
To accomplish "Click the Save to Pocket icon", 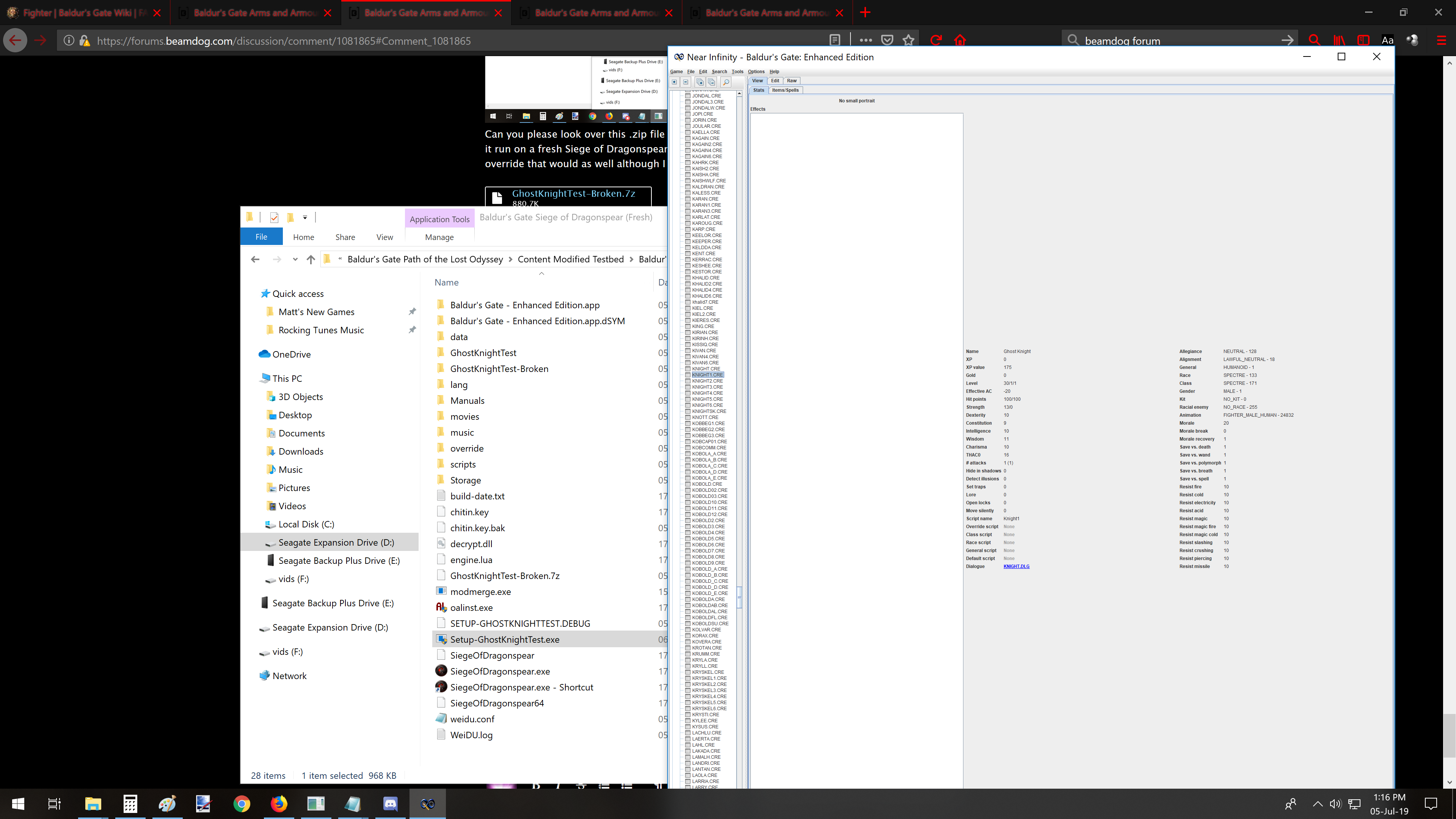I will pyautogui.click(x=887, y=40).
